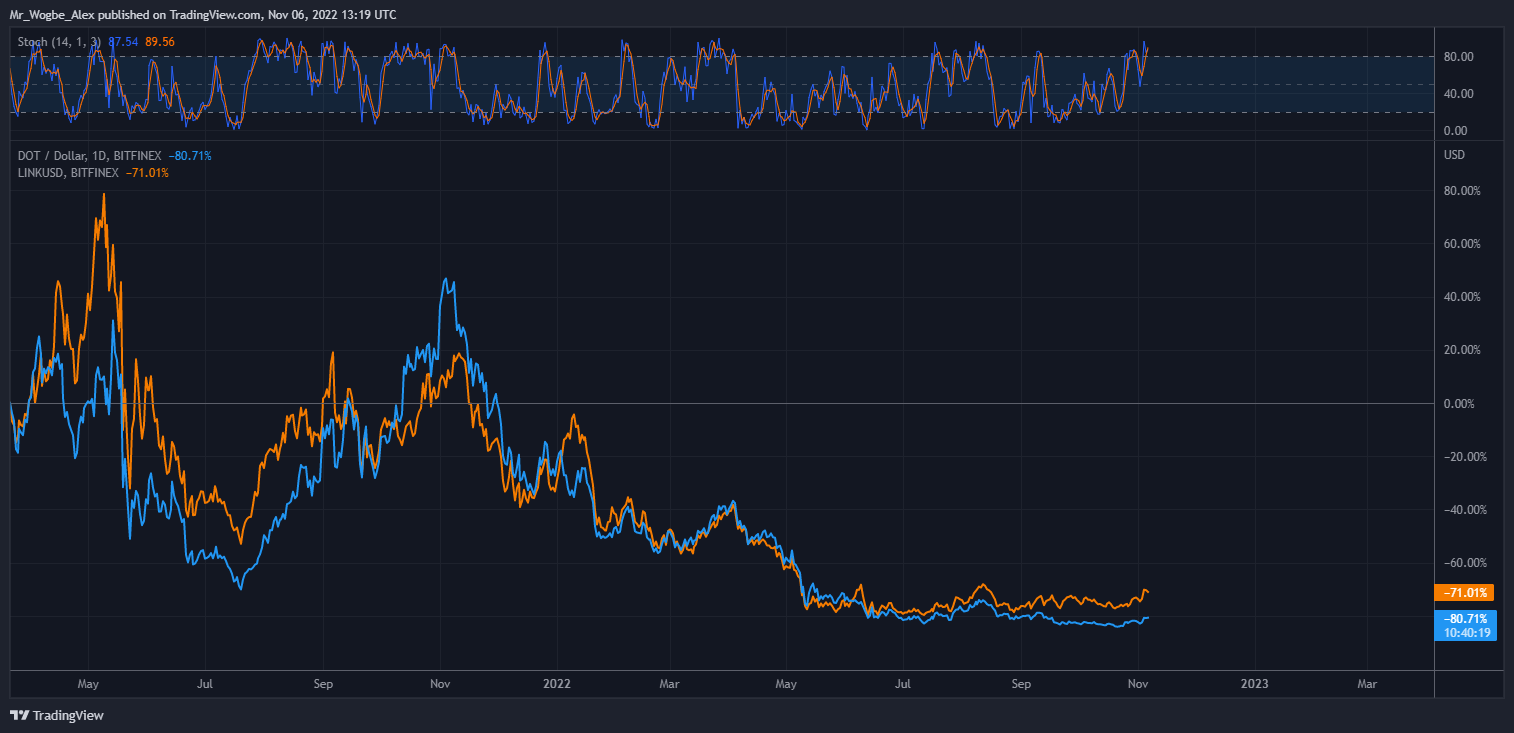Click the -40.00% price axis label
This screenshot has height=733, width=1514.
pyautogui.click(x=1464, y=510)
